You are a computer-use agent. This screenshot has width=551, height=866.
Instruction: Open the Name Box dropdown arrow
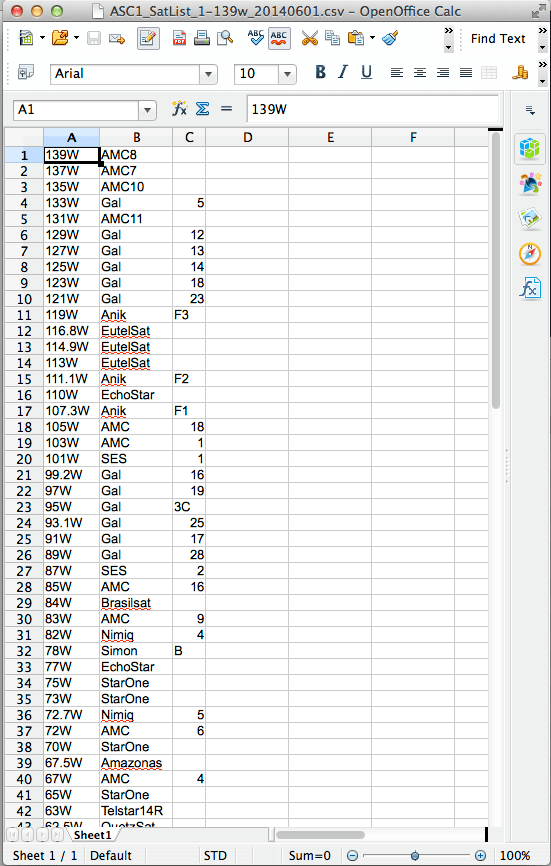pos(147,110)
